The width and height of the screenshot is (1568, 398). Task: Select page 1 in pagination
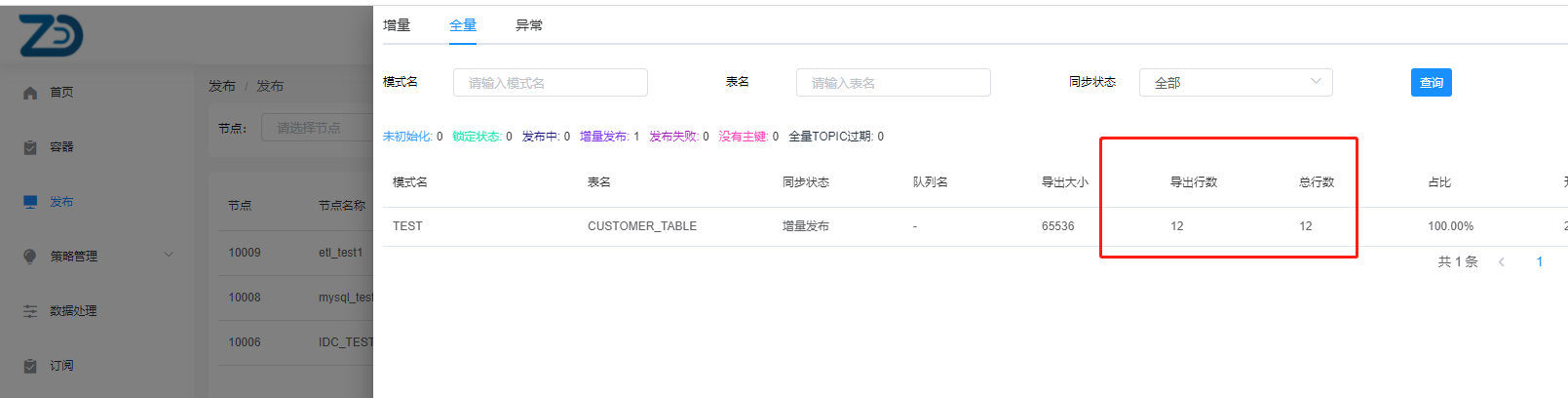(x=1540, y=261)
